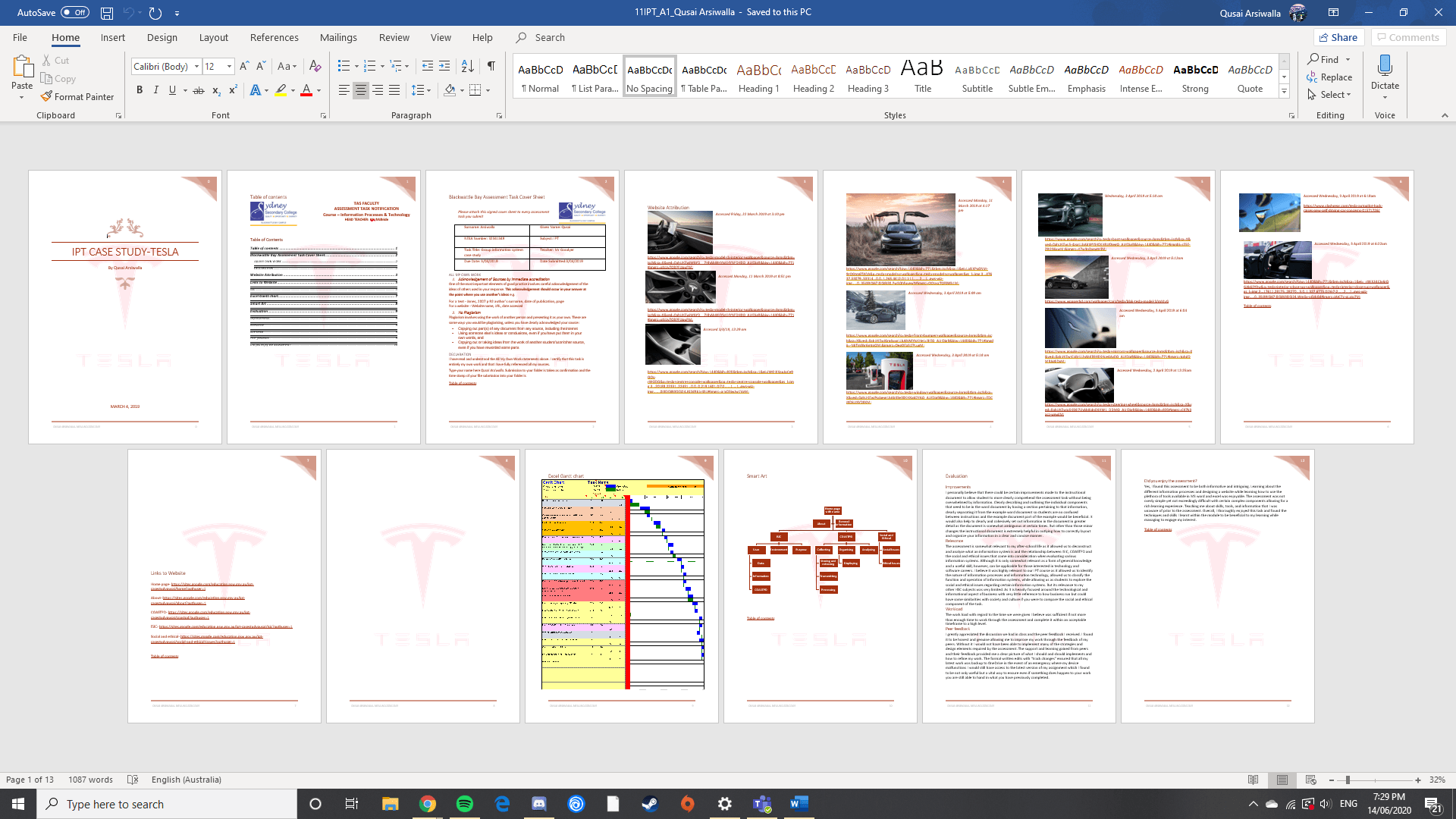The width and height of the screenshot is (1456, 819).
Task: Expand the Styles gallery
Action: 1284,92
